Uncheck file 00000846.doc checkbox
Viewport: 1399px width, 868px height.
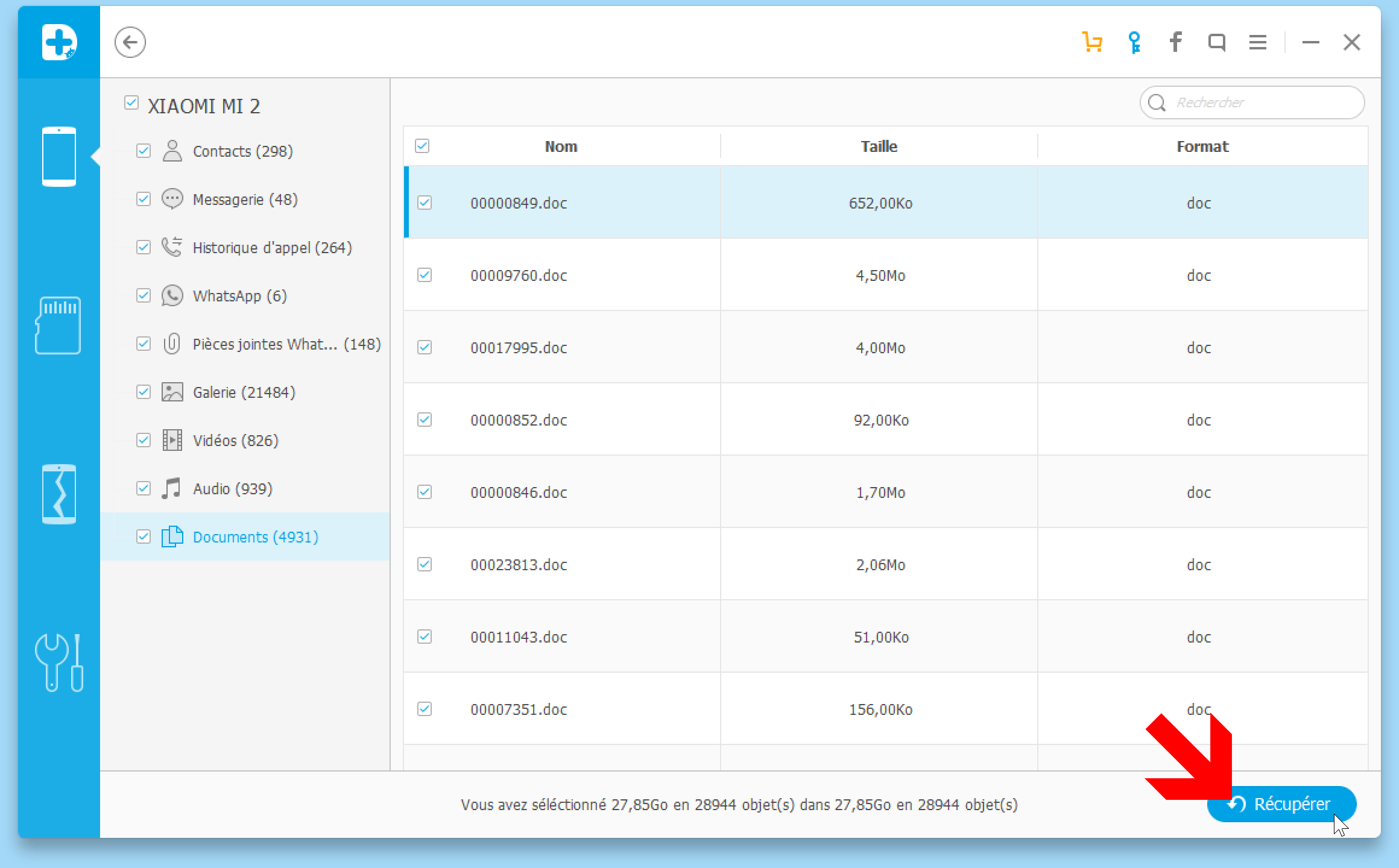click(425, 492)
